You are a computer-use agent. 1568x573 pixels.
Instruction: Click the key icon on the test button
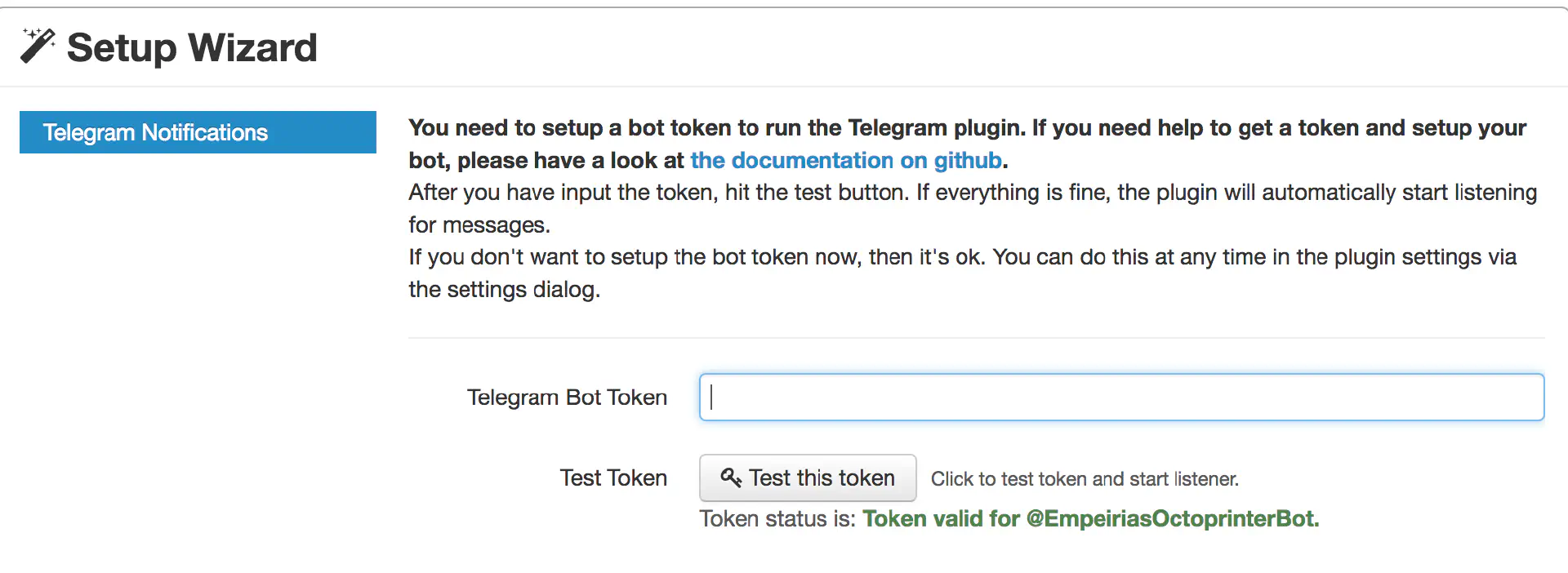tap(730, 477)
